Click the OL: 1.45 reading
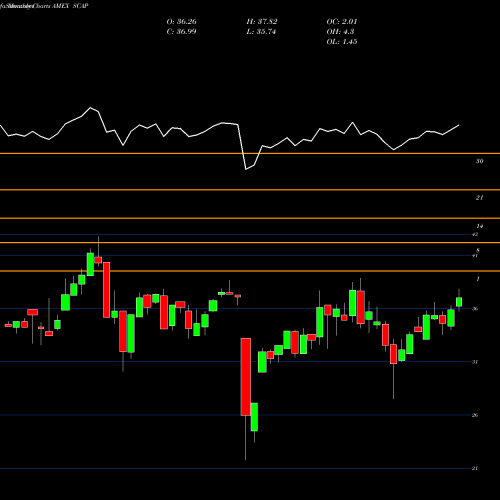The height and width of the screenshot is (500, 500). [342, 42]
